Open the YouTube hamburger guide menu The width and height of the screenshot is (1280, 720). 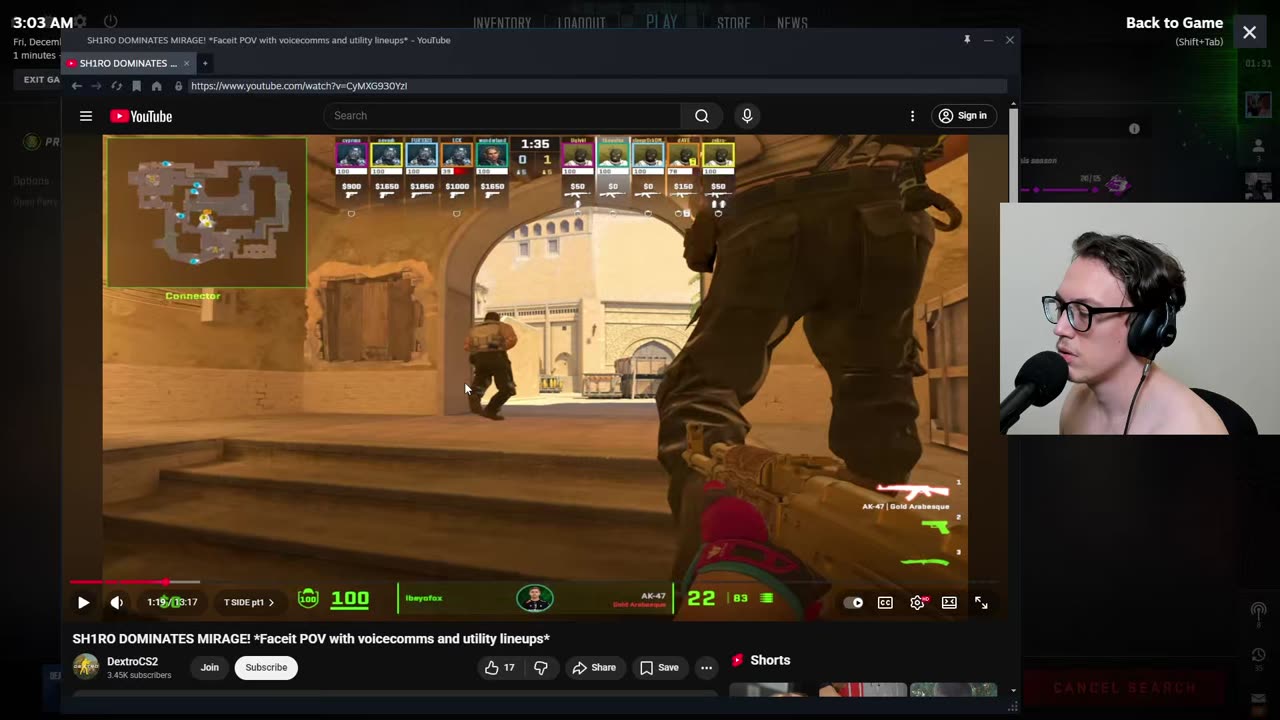point(86,116)
